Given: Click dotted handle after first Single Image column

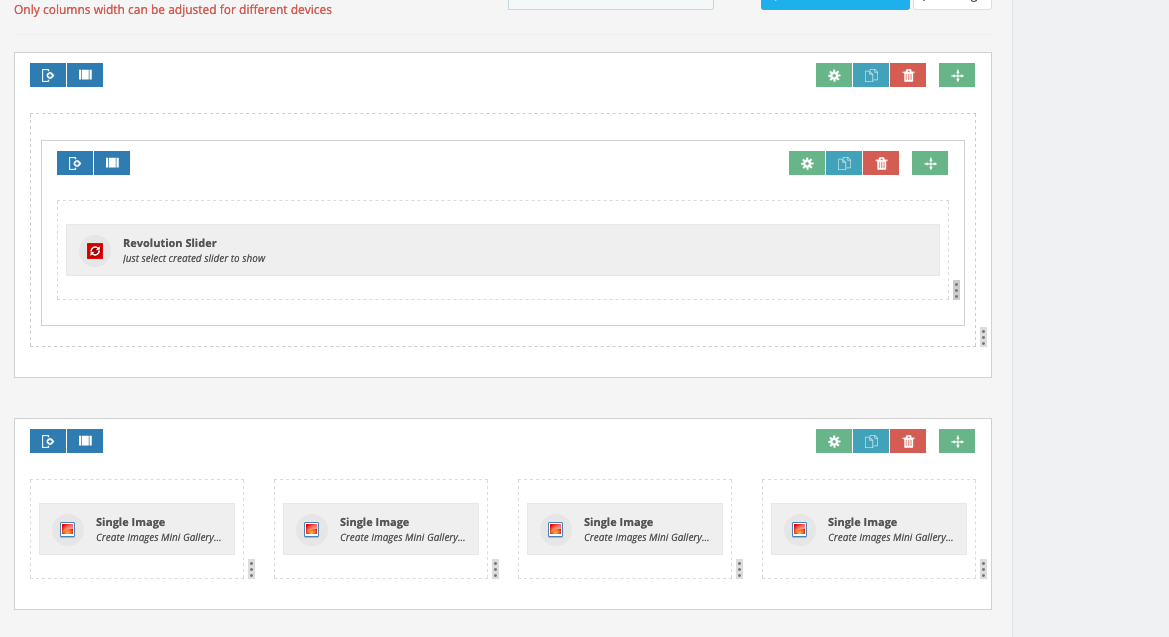Looking at the screenshot, I should (x=251, y=569).
